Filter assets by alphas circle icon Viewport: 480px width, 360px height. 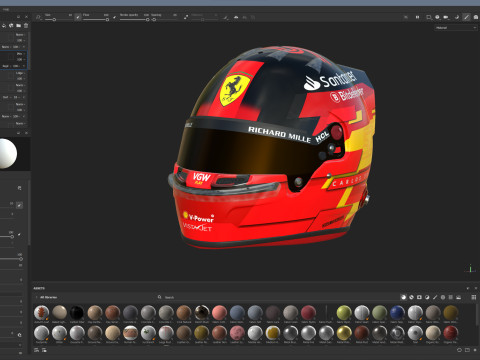coord(443,297)
